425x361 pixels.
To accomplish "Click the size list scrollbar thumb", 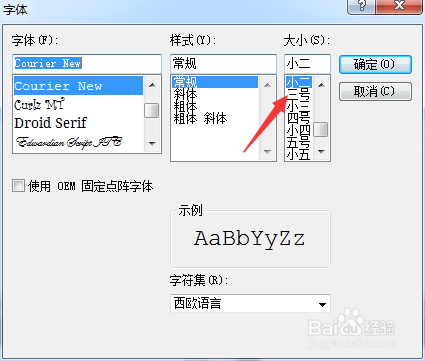I will (321, 129).
